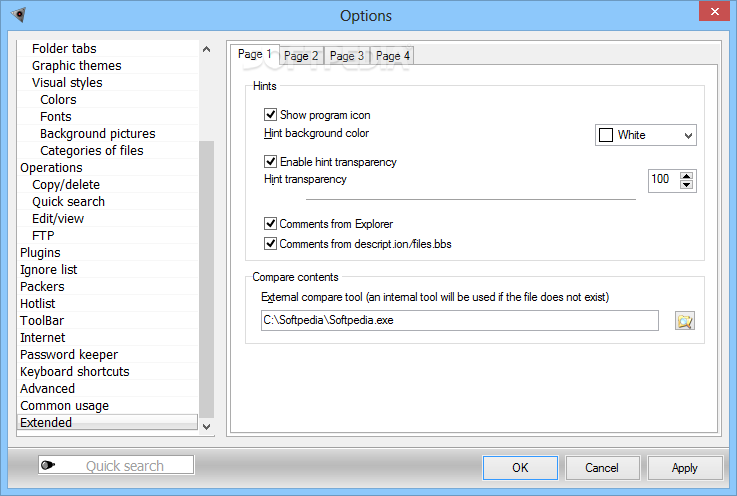Select Categories of files
Screen dimensions: 737x496
[x=108, y=150]
